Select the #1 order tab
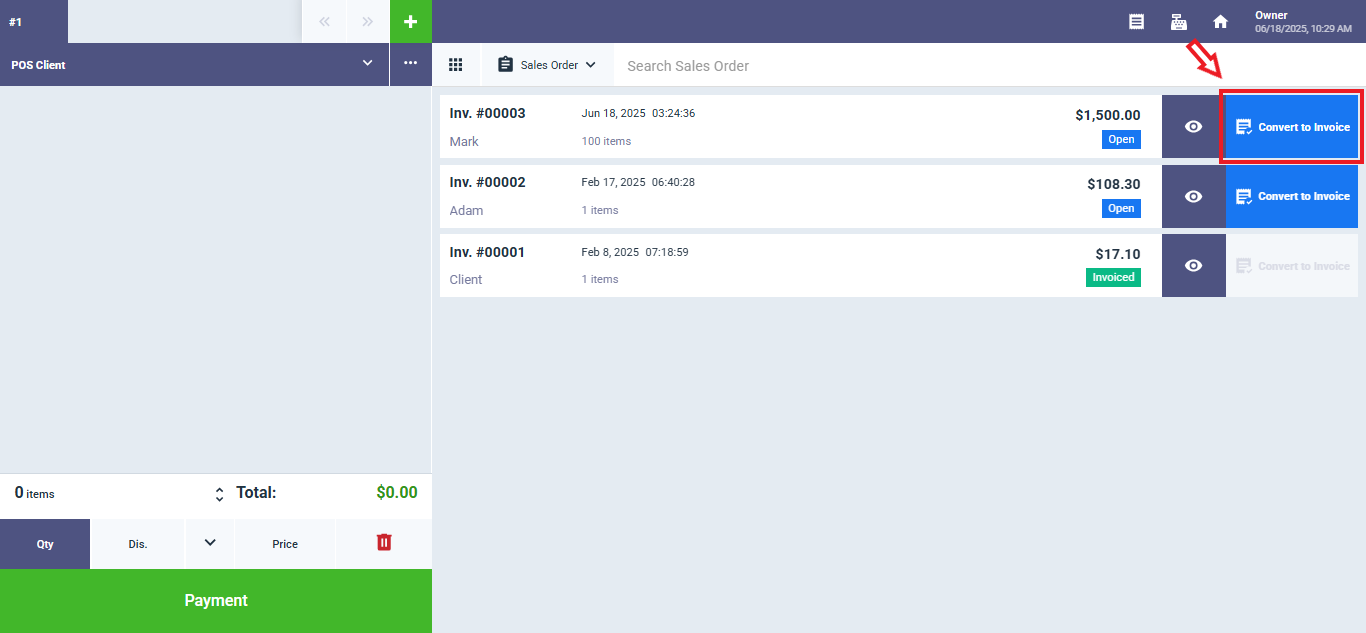 (x=33, y=21)
